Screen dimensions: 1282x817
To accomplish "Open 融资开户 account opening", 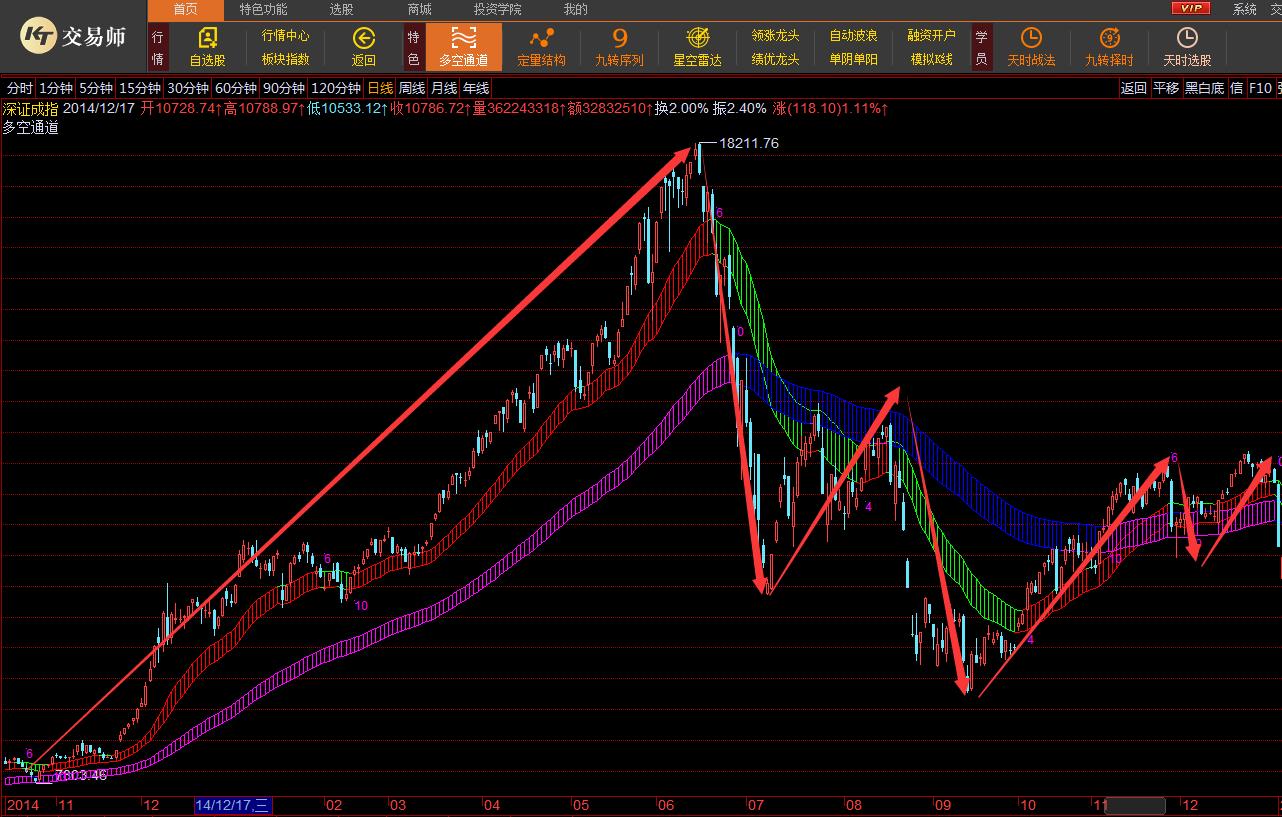I will coord(932,35).
